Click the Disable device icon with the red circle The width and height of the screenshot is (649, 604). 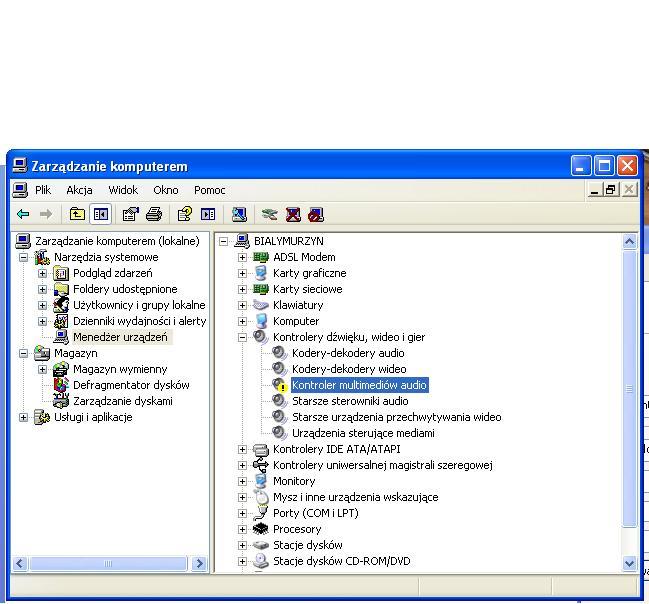point(316,214)
